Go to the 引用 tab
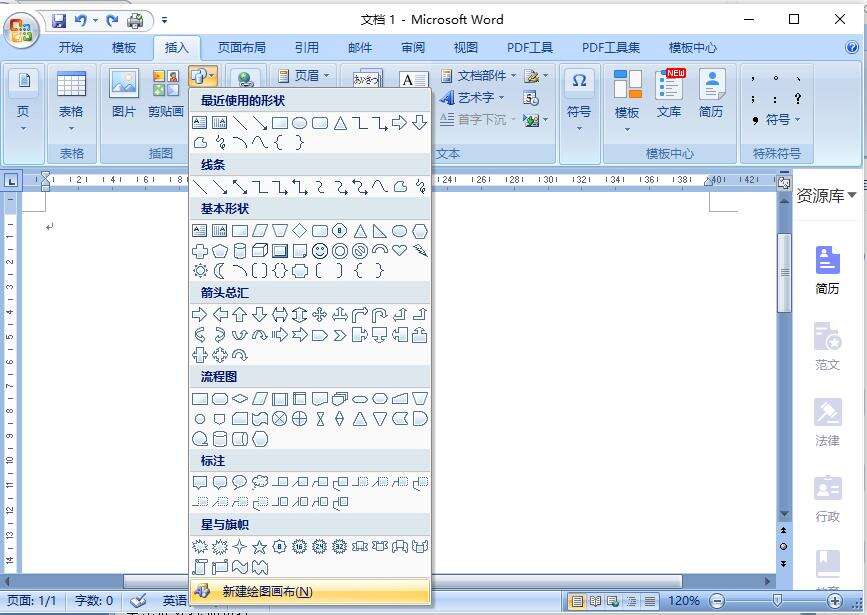Image resolution: width=867 pixels, height=615 pixels. point(307,48)
